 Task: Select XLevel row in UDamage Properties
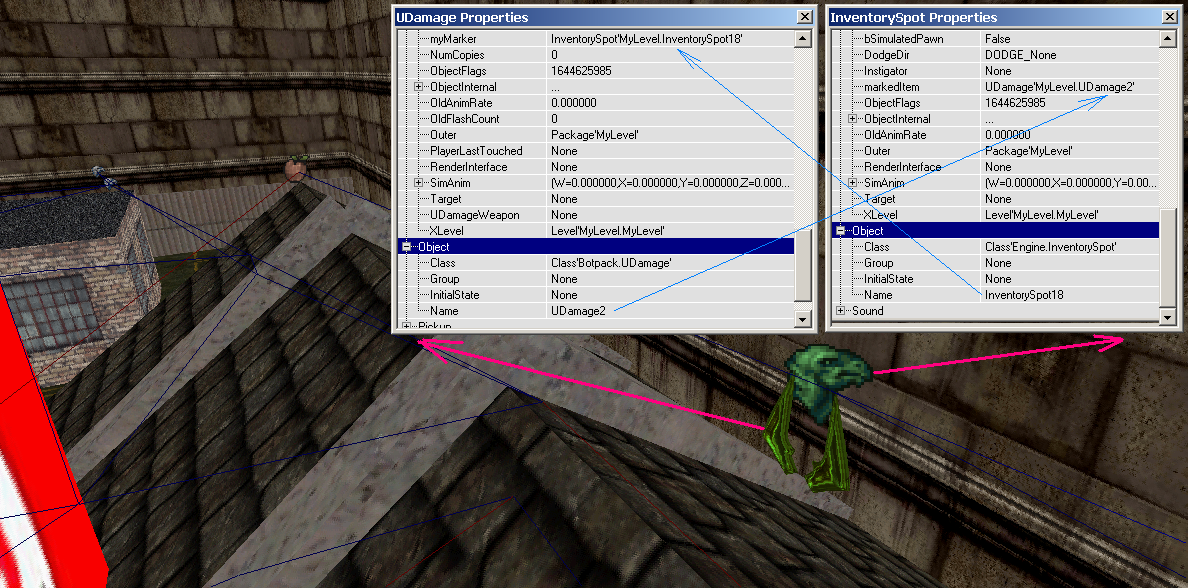(596, 231)
